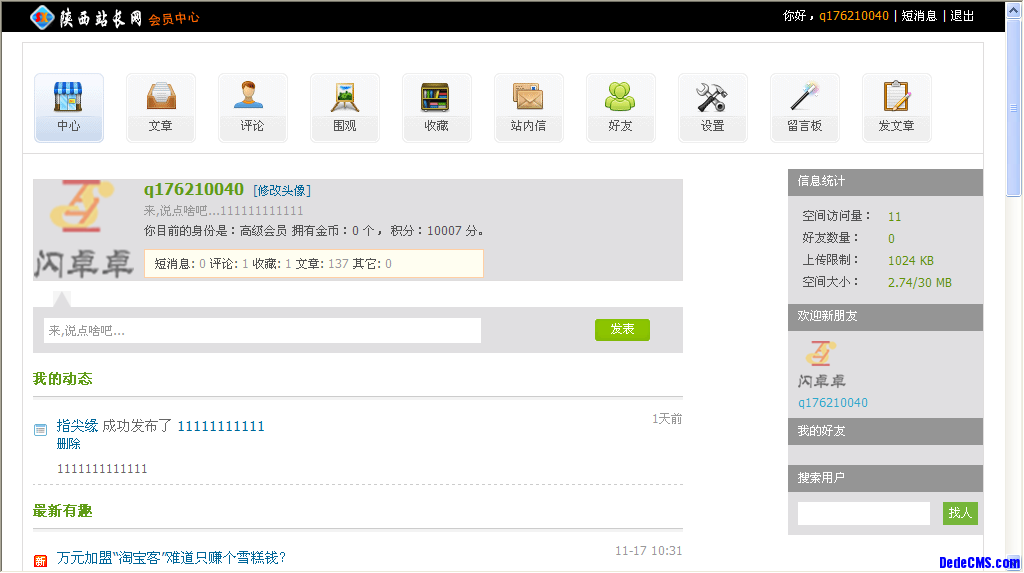Click the green q176210040 profile name
Image resolution: width=1024 pixels, height=573 pixels.
point(194,189)
